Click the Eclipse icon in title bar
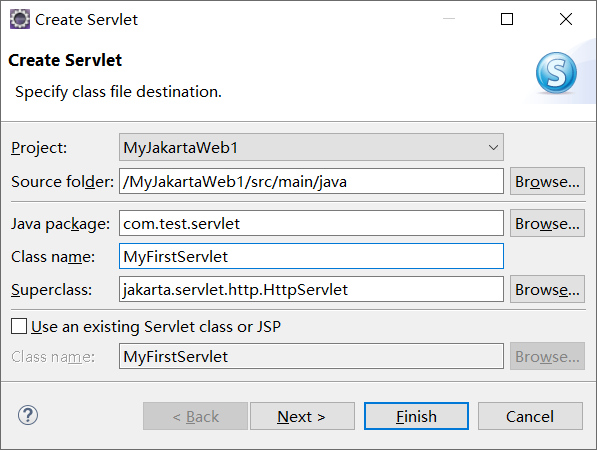 click(19, 19)
